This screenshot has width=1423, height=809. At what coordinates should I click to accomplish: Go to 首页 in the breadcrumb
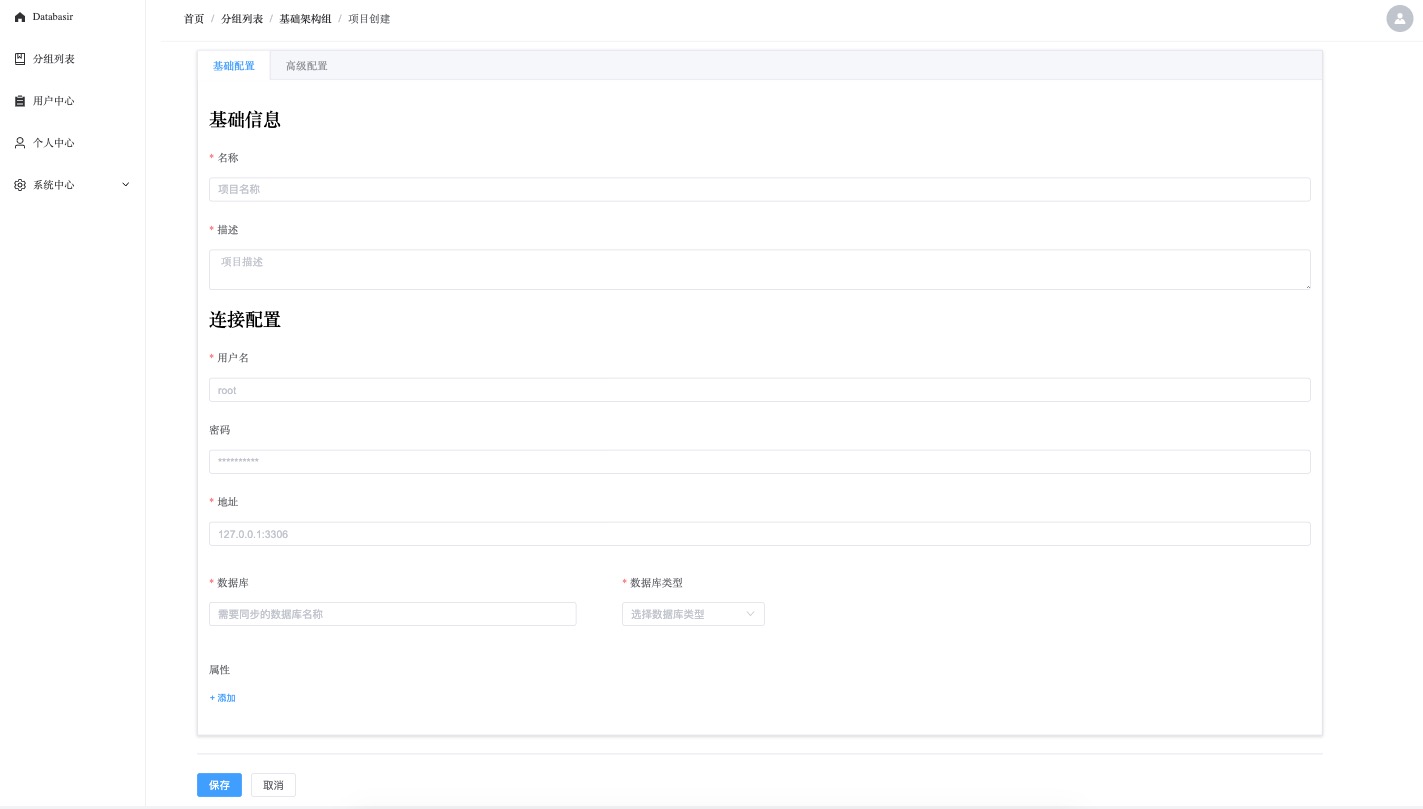(194, 19)
